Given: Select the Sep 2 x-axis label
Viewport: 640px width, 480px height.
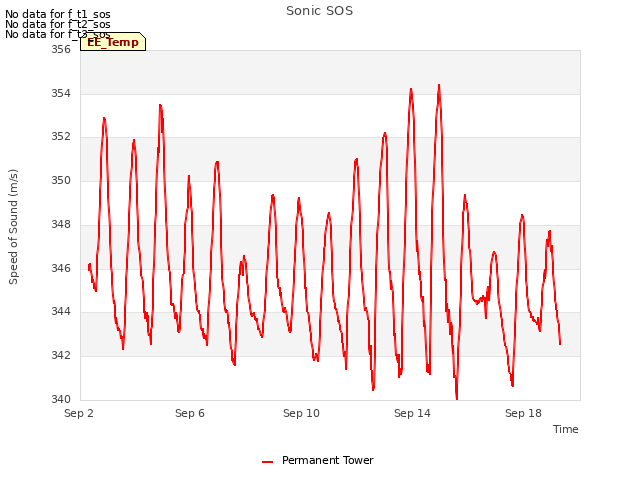Looking at the screenshot, I should [x=79, y=413].
